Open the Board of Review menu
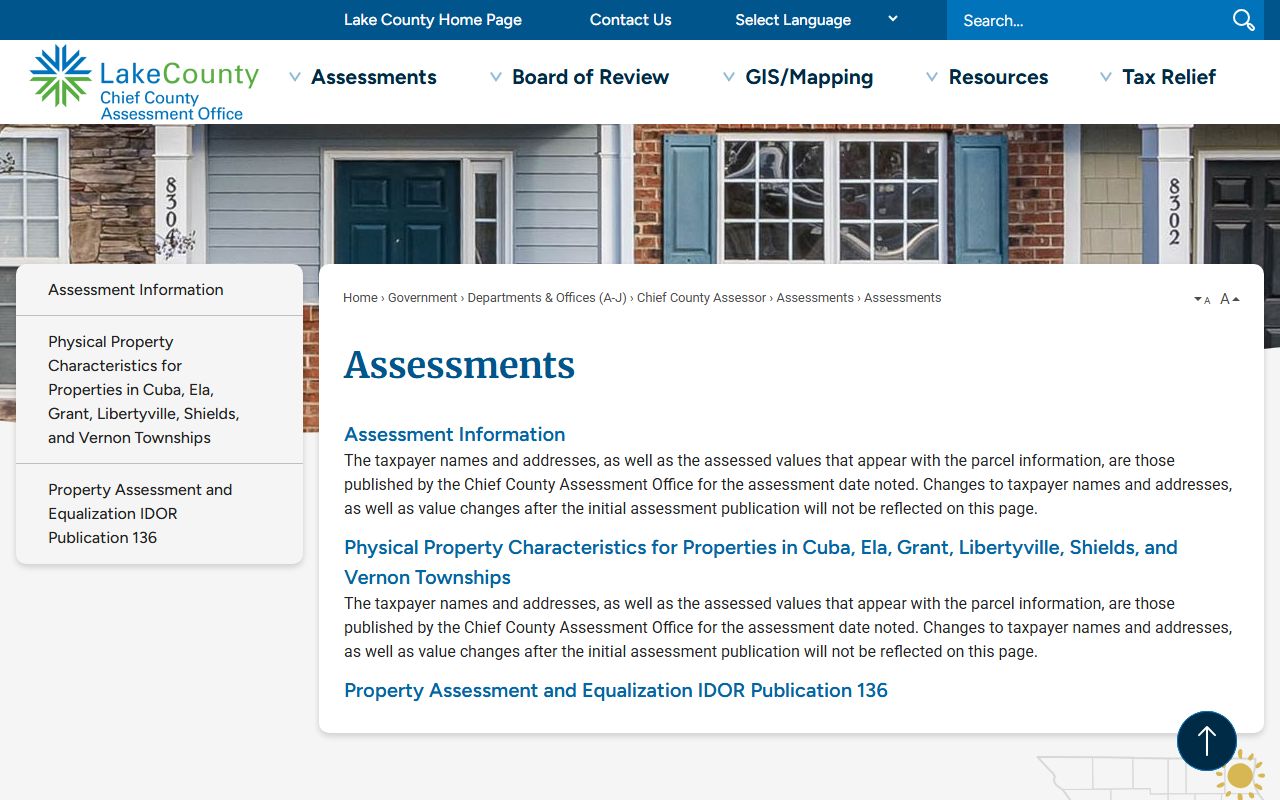The width and height of the screenshot is (1280, 800). (590, 77)
